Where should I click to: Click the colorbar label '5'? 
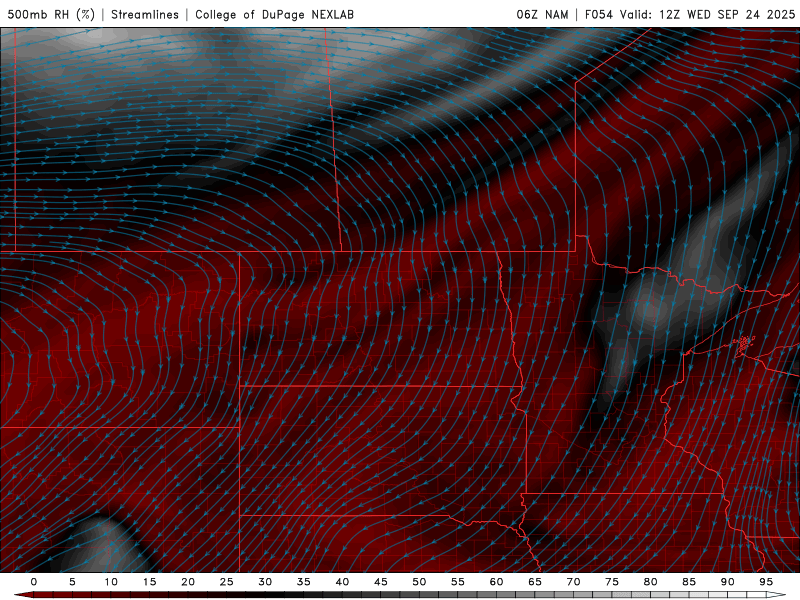click(72, 582)
